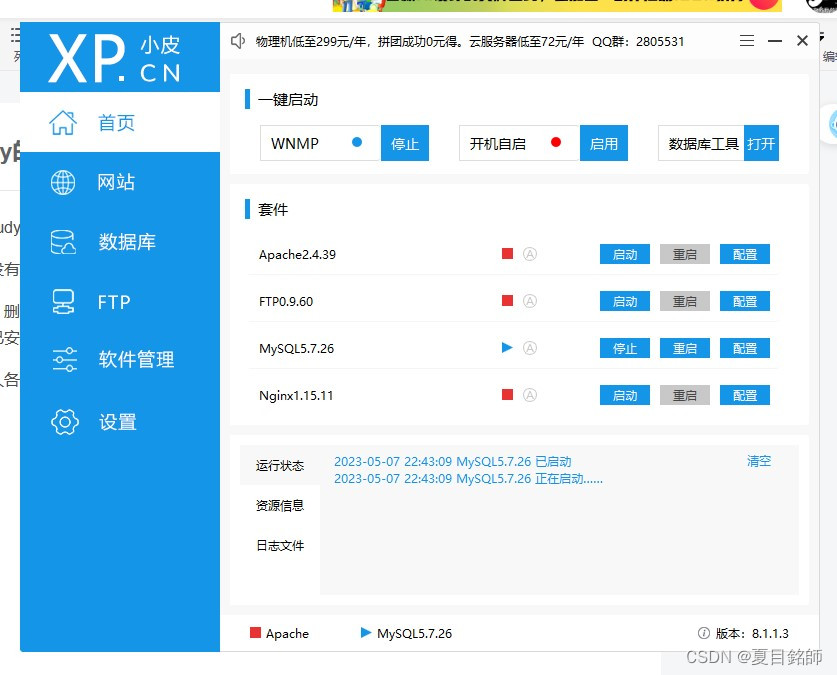Image resolution: width=837 pixels, height=675 pixels.
Task: Open the 首页 home icon
Action: [63, 123]
